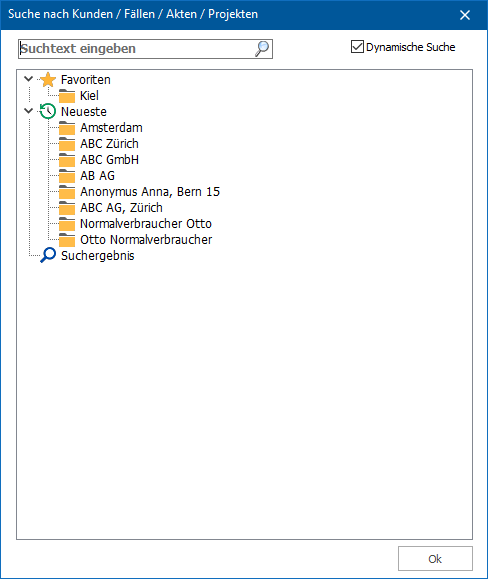Viewport: 488px width, 579px height.
Task: Select ABC AG, Zürich entry
Action: point(121,208)
